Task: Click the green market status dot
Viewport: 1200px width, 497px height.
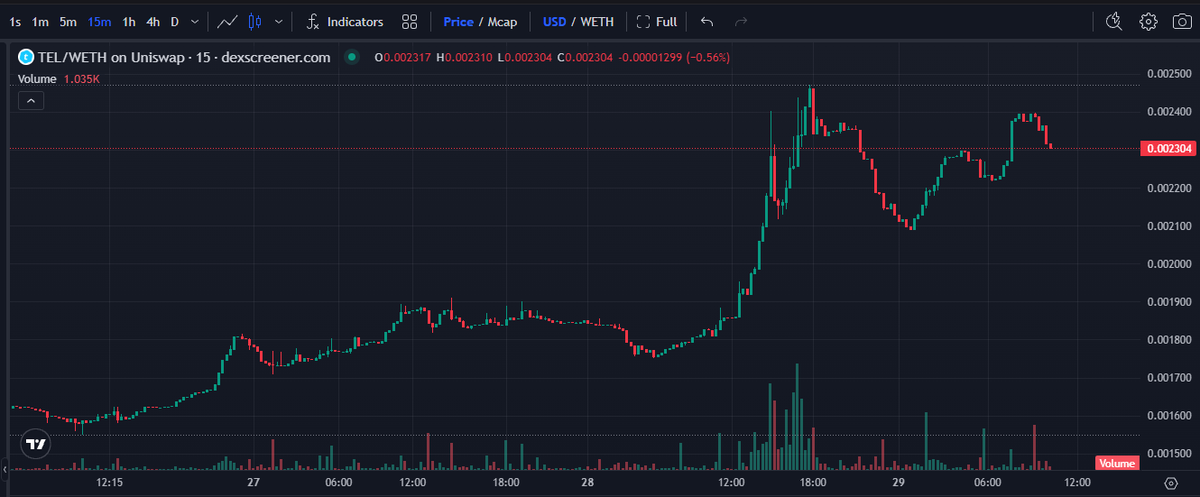Action: (351, 57)
